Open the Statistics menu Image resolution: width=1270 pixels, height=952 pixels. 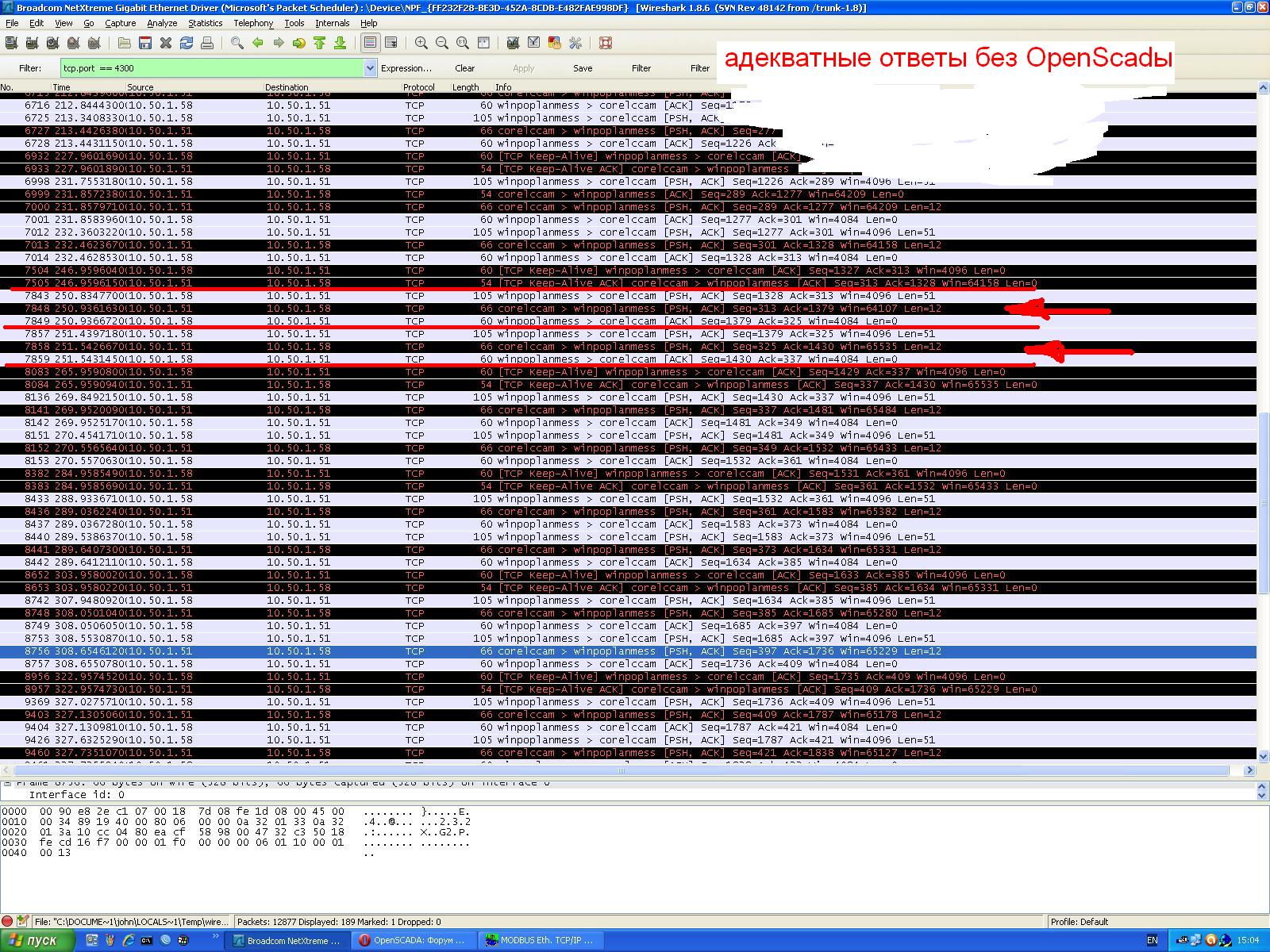[205, 23]
